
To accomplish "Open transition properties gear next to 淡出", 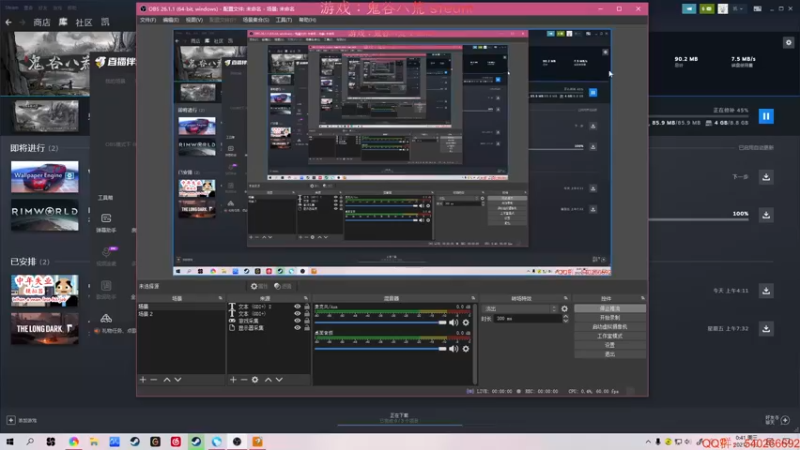I will 564,309.
